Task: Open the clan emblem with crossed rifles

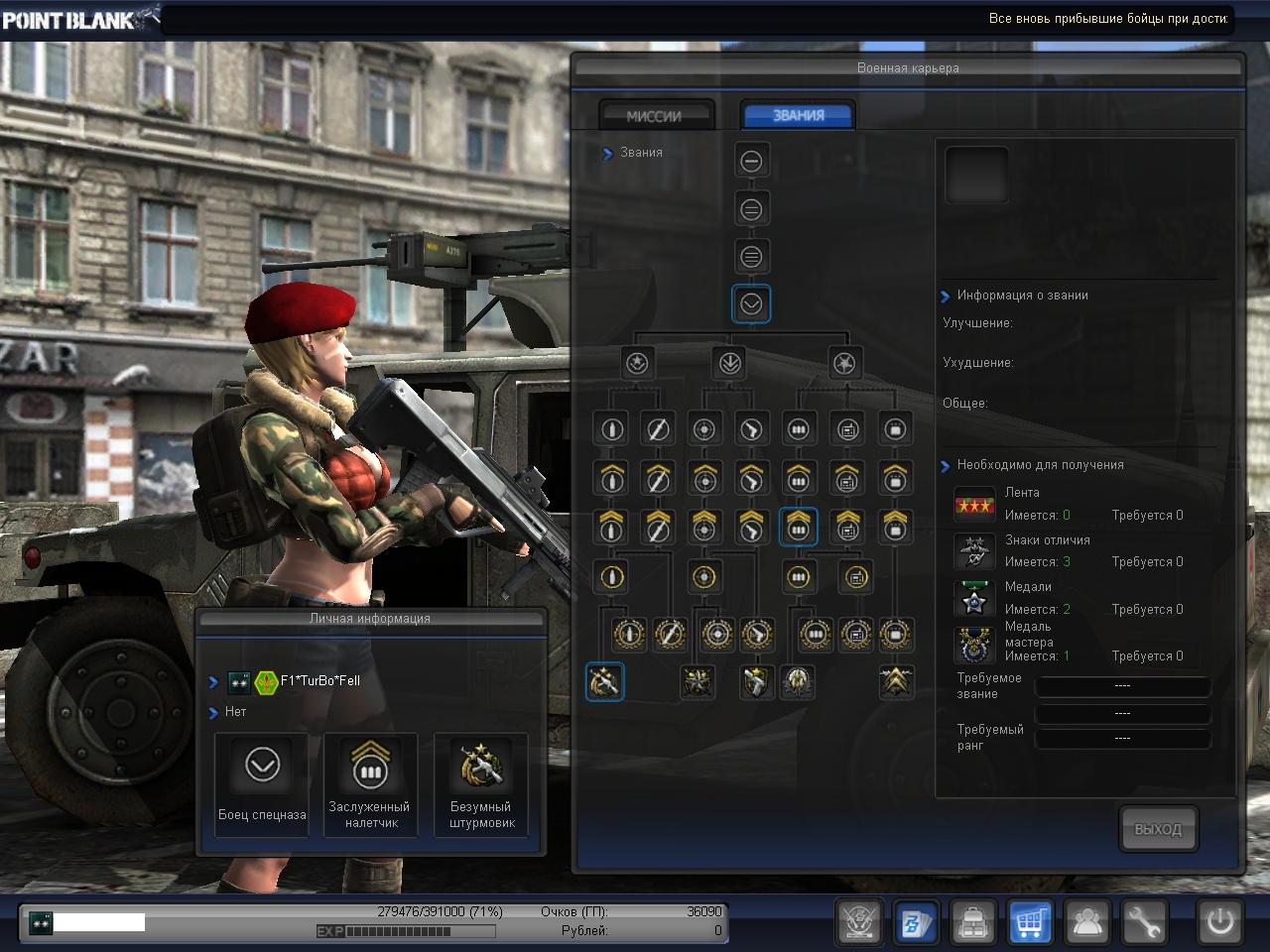Action: click(x=859, y=923)
